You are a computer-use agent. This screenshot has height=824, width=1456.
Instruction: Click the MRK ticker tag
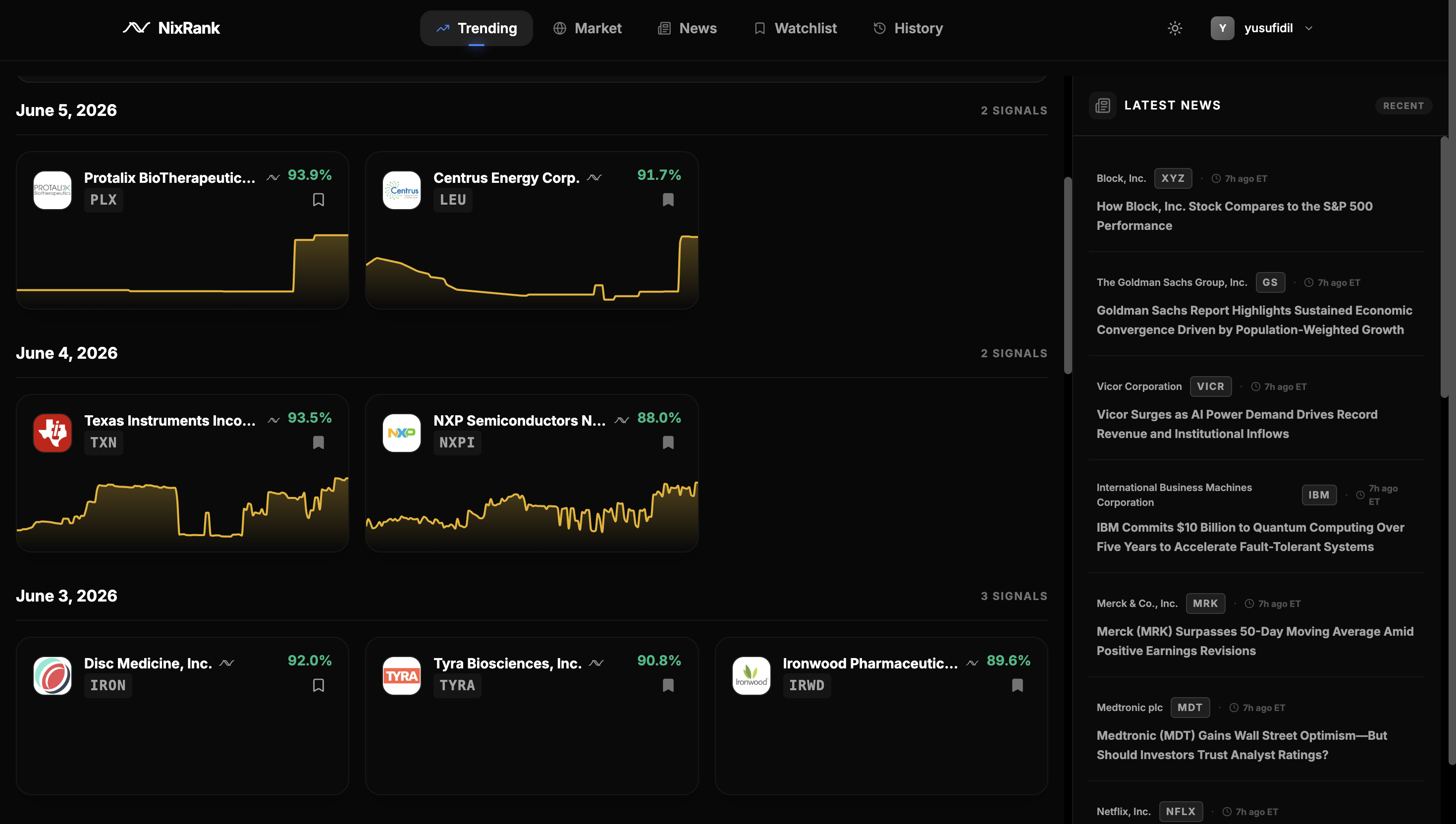[x=1205, y=604]
